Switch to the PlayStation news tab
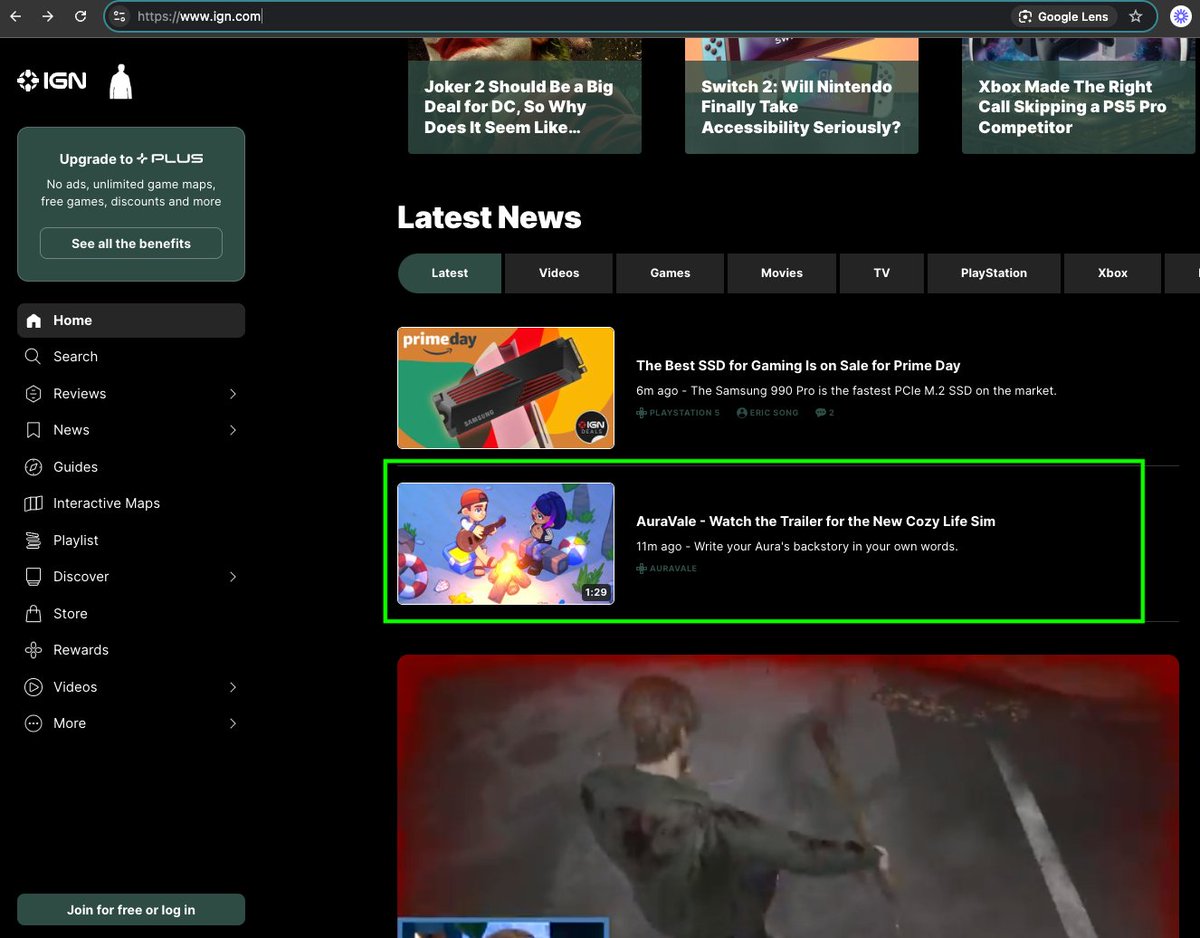 994,273
